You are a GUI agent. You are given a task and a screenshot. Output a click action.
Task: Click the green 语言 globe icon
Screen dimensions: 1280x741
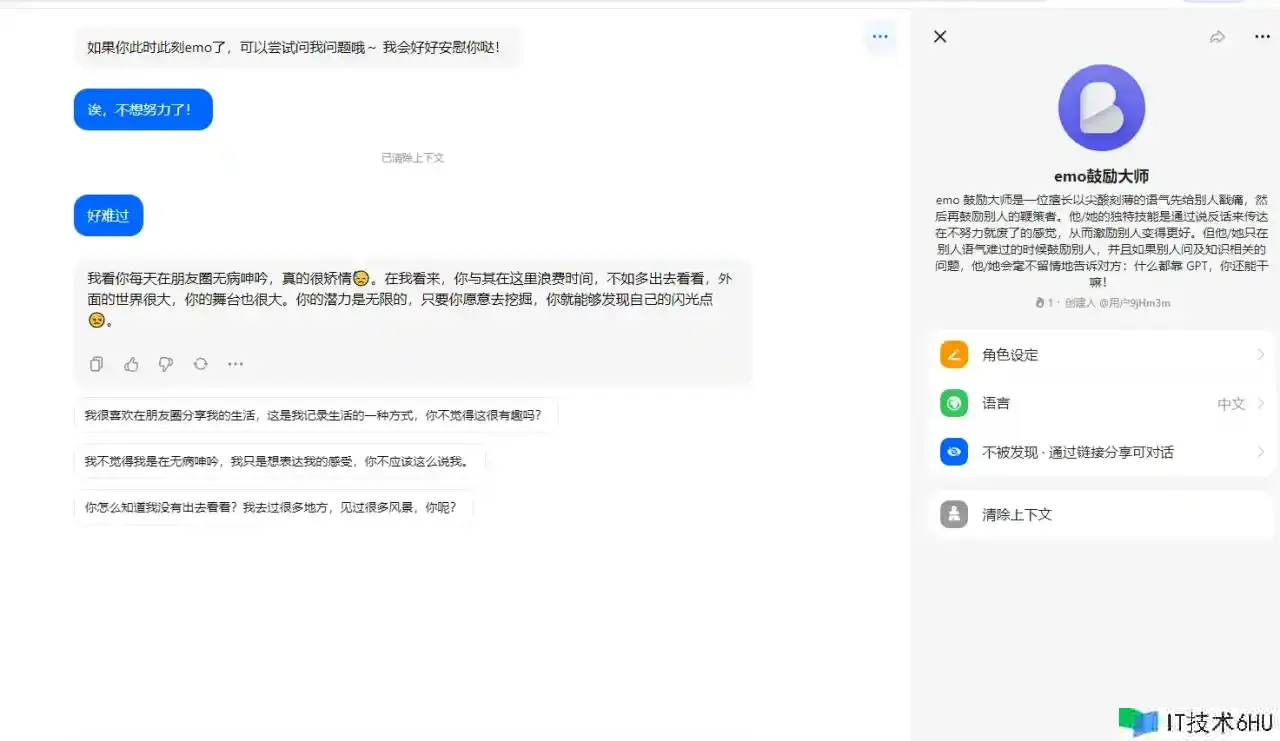pyautogui.click(x=954, y=403)
